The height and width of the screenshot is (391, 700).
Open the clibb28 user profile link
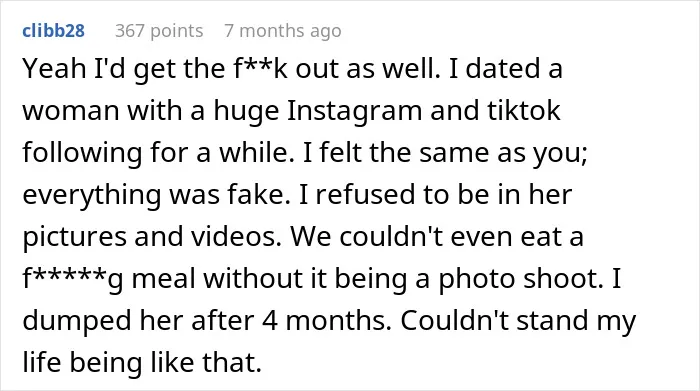pos(54,31)
